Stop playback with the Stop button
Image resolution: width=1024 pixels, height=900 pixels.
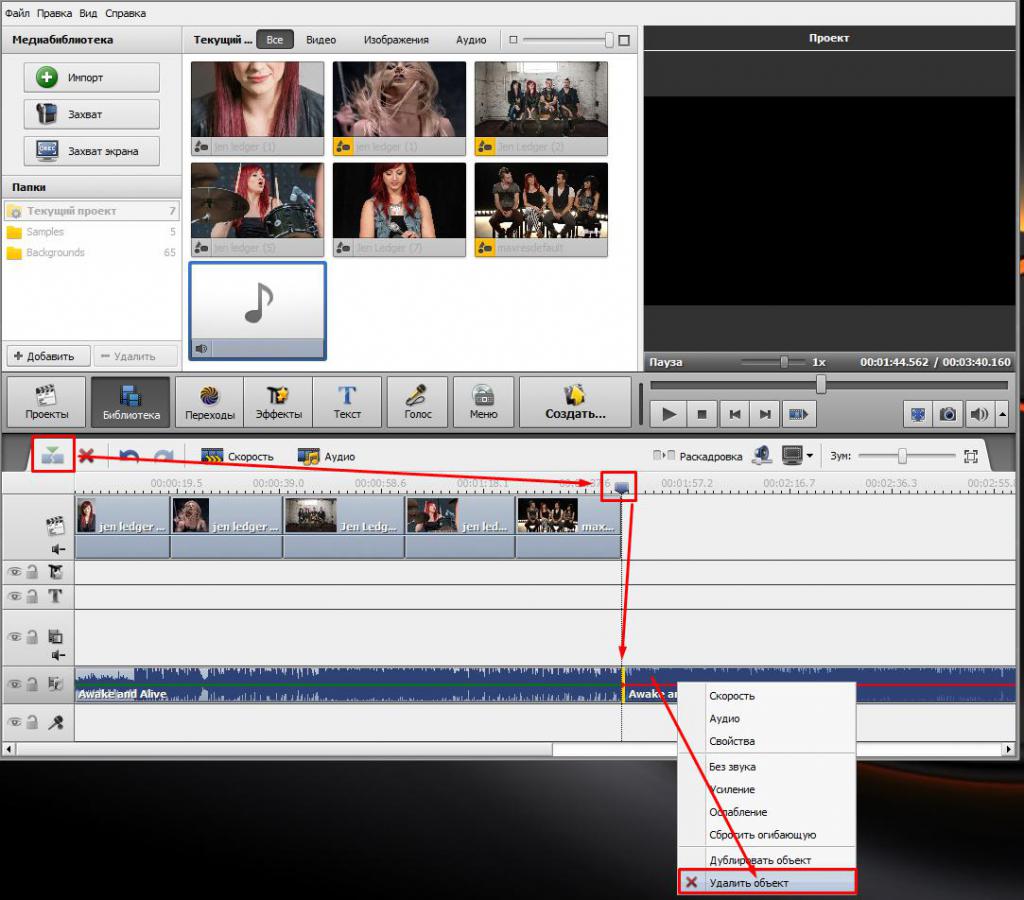click(x=702, y=414)
